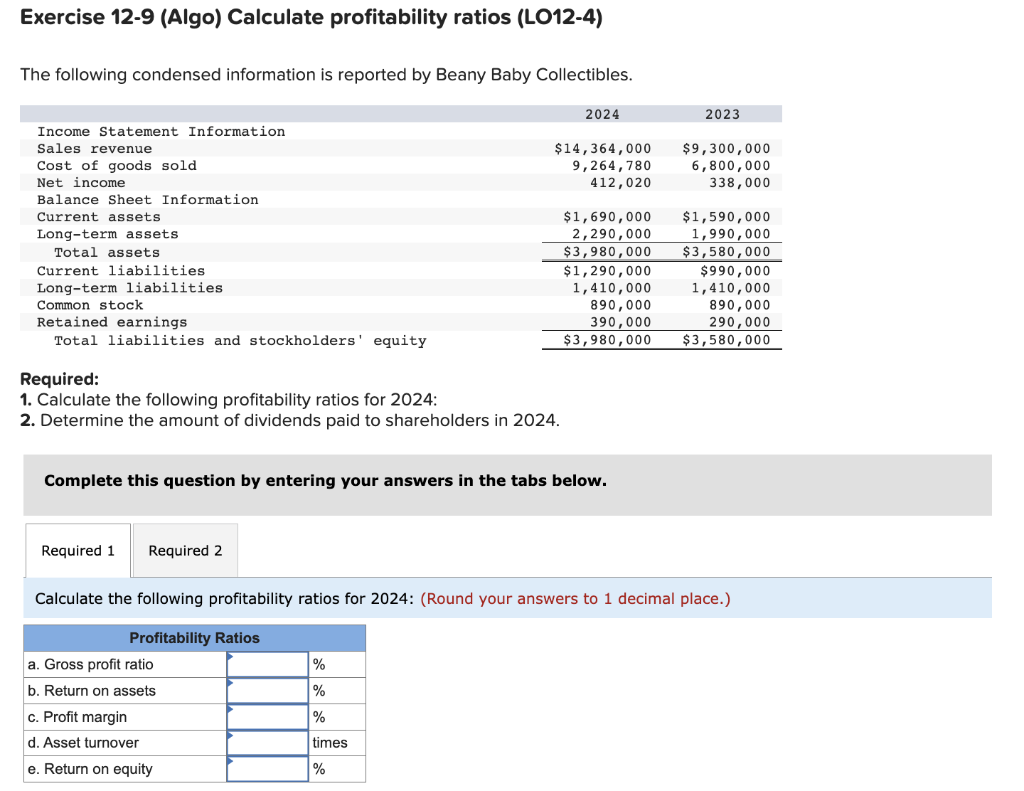Select the Required 1 tab
The height and width of the screenshot is (791, 1024).
(77, 550)
